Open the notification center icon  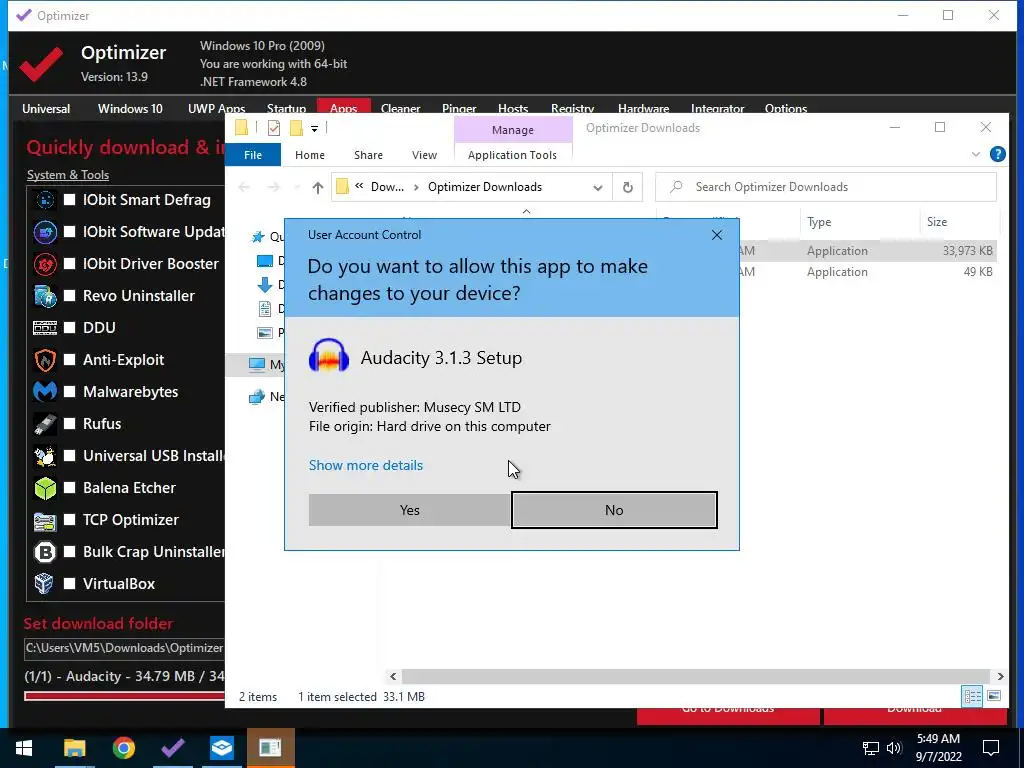click(x=991, y=748)
